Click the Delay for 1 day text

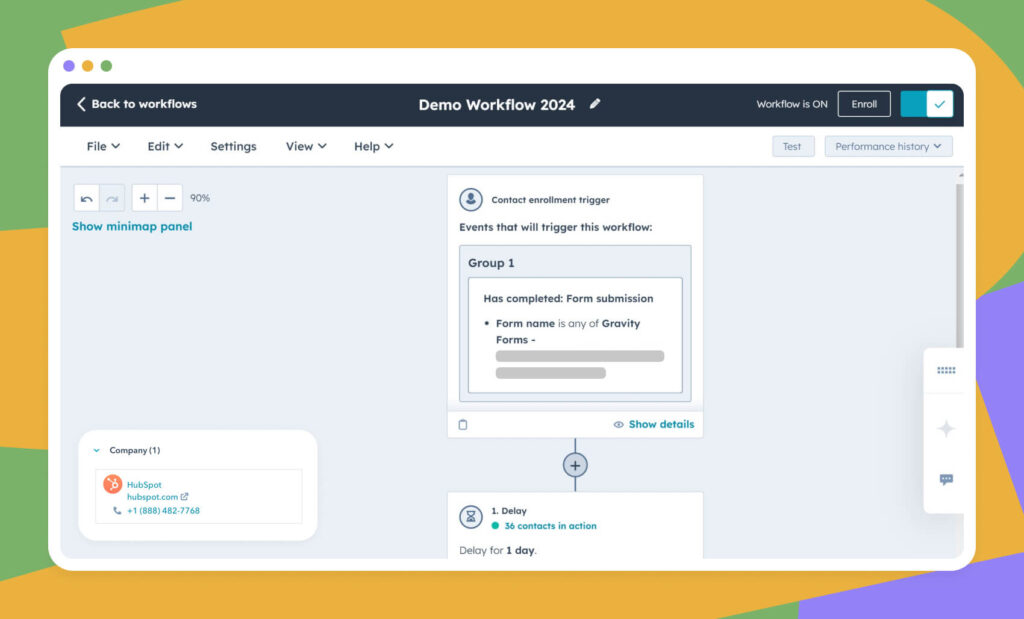tap(498, 550)
